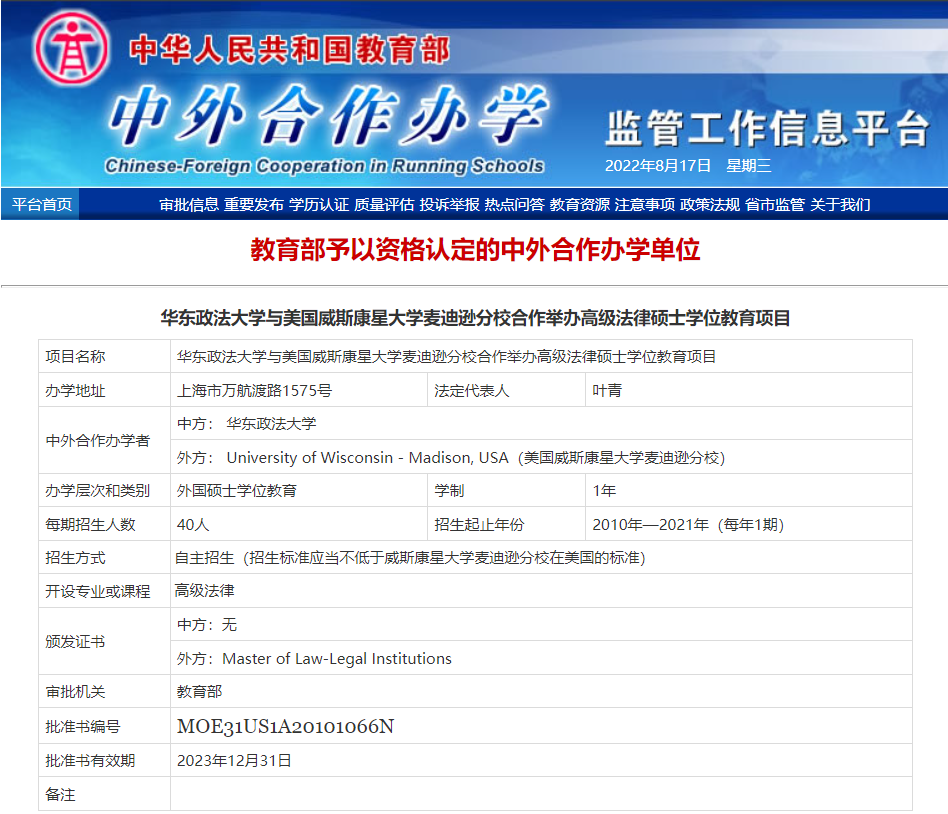Click the Ministry of Education red emblem logo
Viewport: 948px width, 814px height.
(71, 48)
